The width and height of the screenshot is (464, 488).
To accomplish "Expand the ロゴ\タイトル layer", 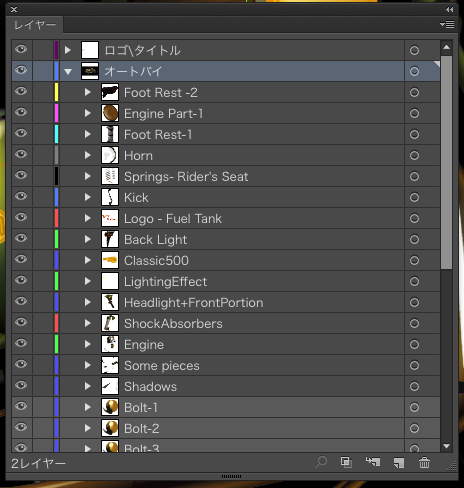I will click(x=68, y=50).
